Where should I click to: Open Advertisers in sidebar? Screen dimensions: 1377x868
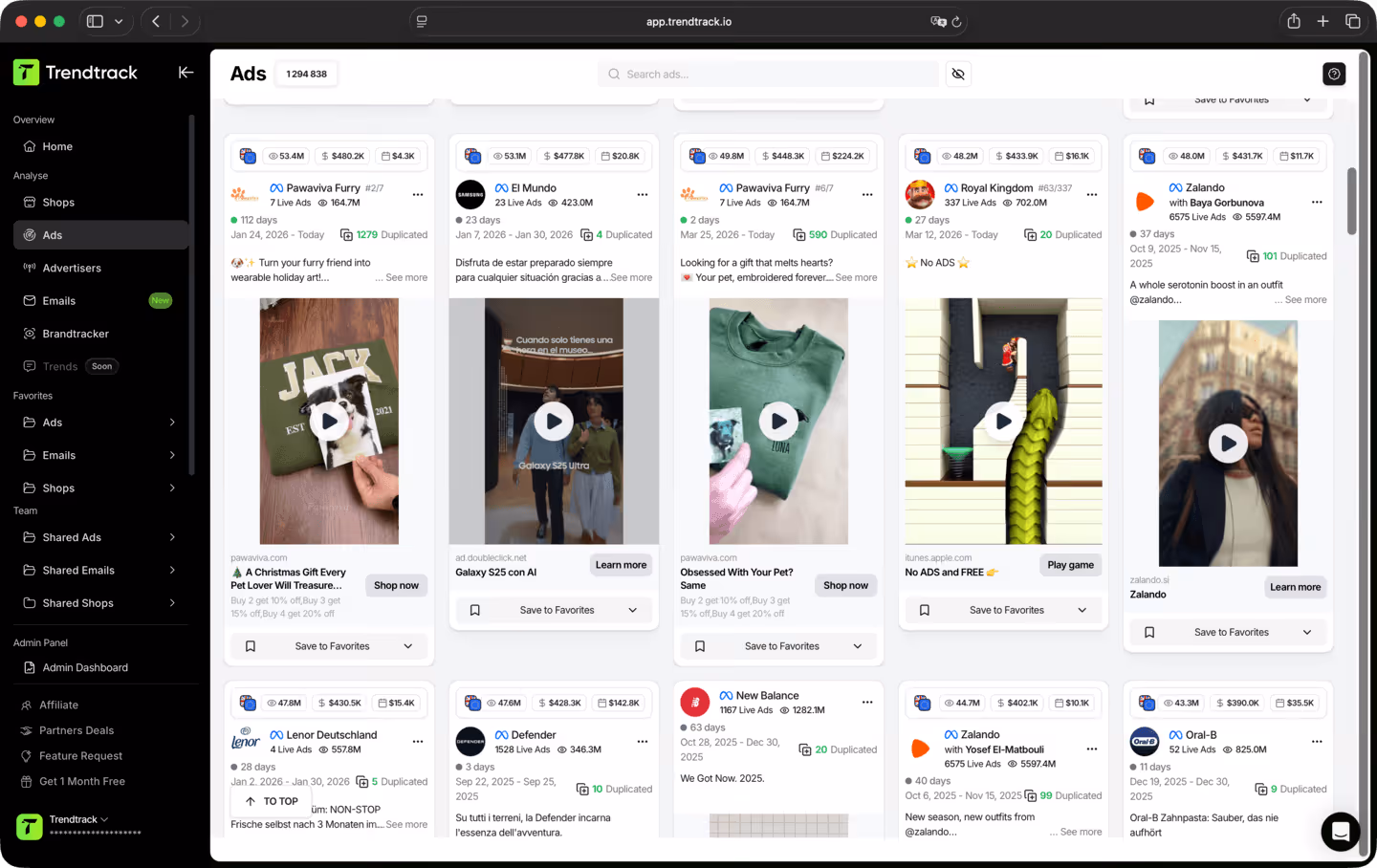[x=100, y=268]
